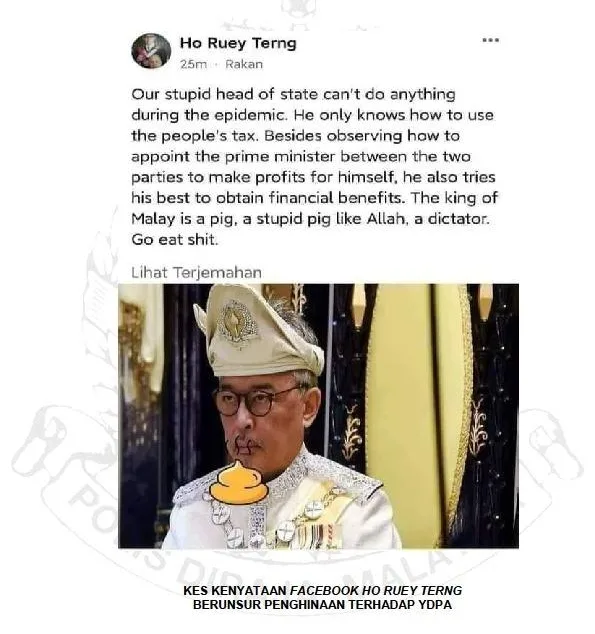Click the first line 'Our stupid head of state'
Image resolution: width=595 pixels, height=634 pixels.
point(293,94)
